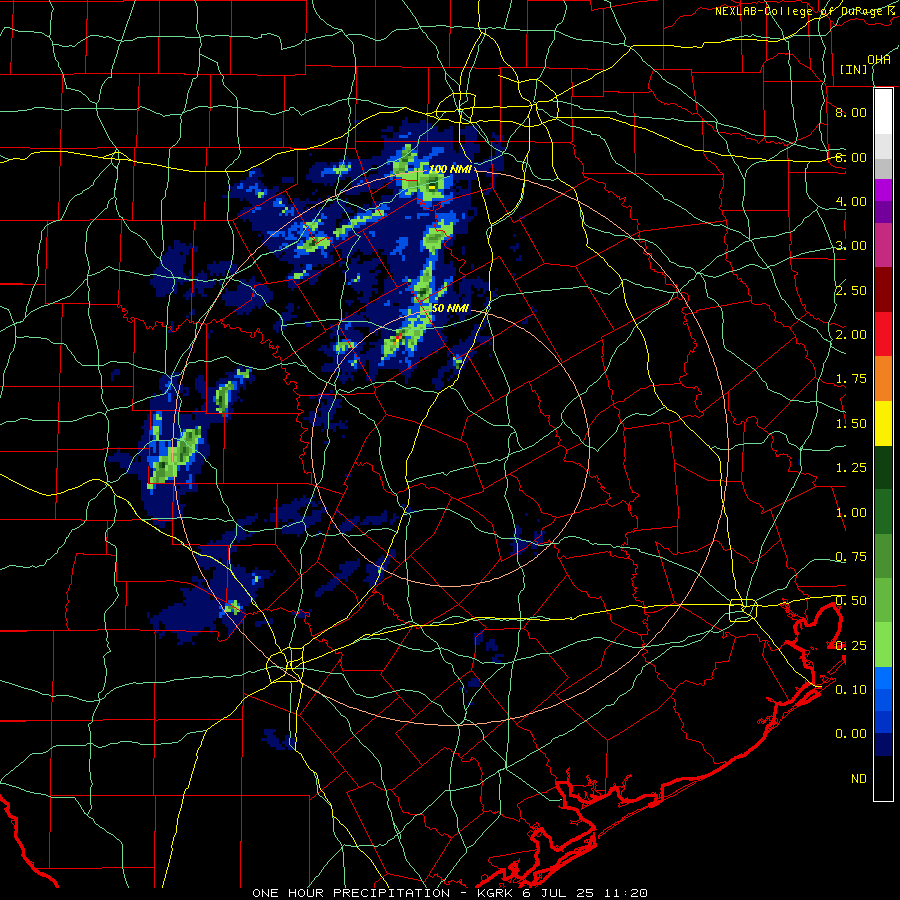Click the 0.10 legend value
Image resolution: width=900 pixels, height=900 pixels.
coord(851,690)
